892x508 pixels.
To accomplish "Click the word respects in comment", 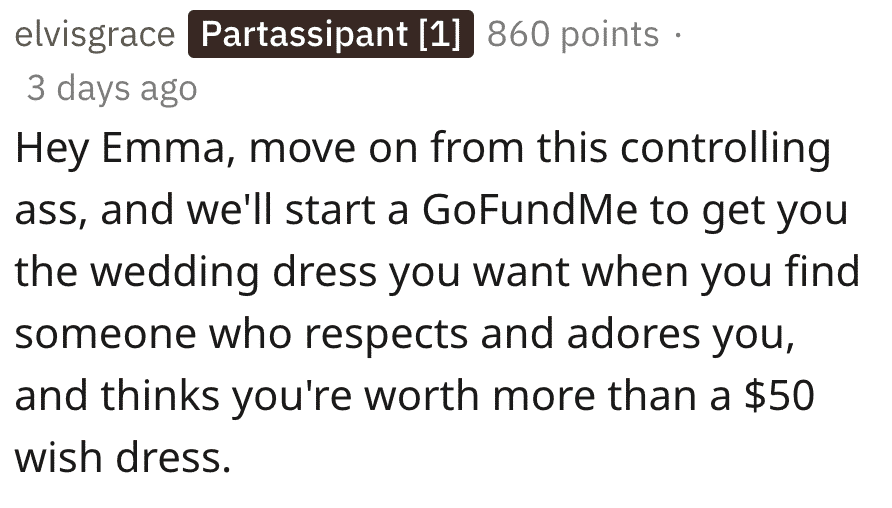I will tap(386, 334).
